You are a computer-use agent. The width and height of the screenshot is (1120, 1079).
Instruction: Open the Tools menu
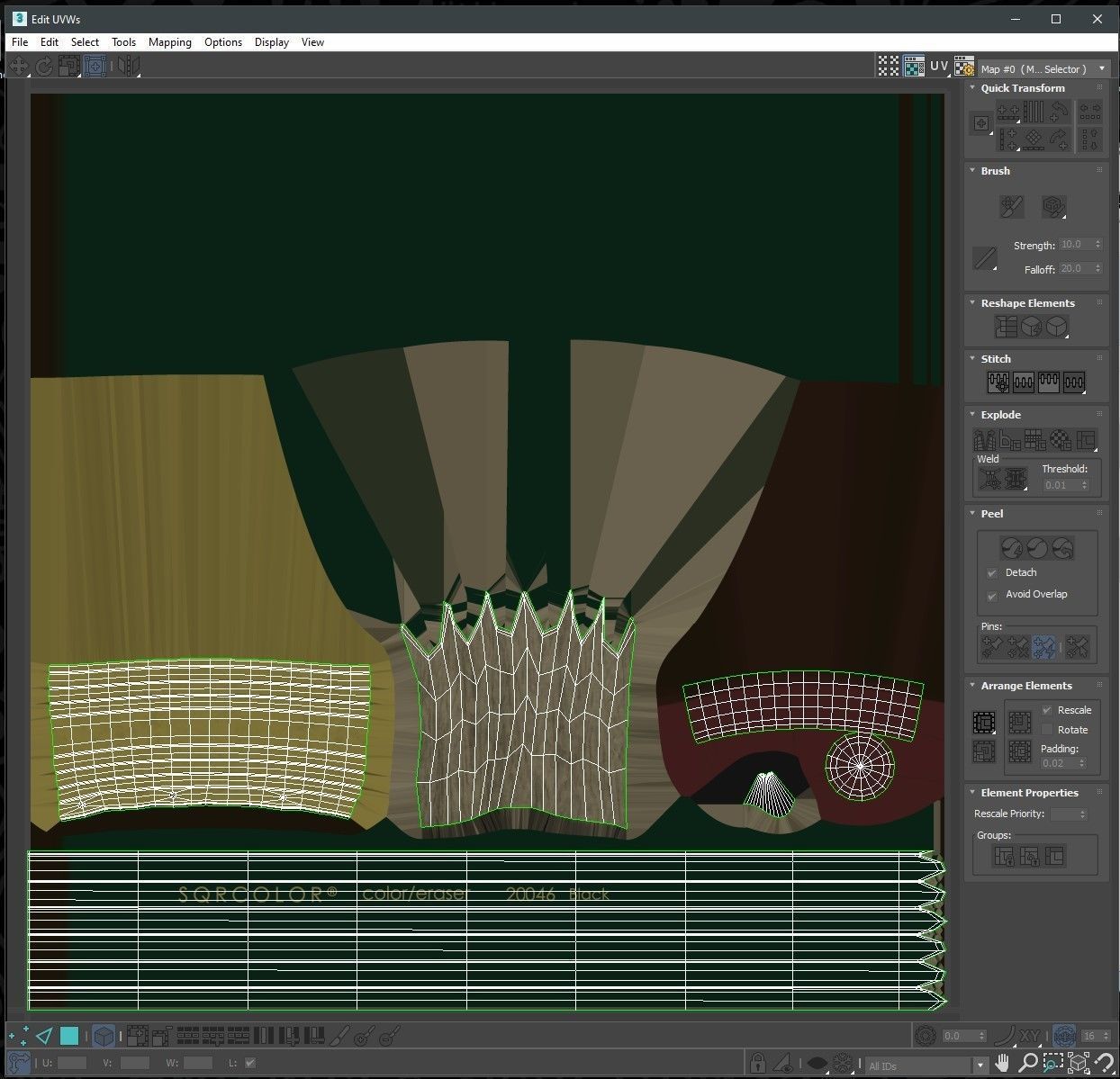[x=123, y=42]
